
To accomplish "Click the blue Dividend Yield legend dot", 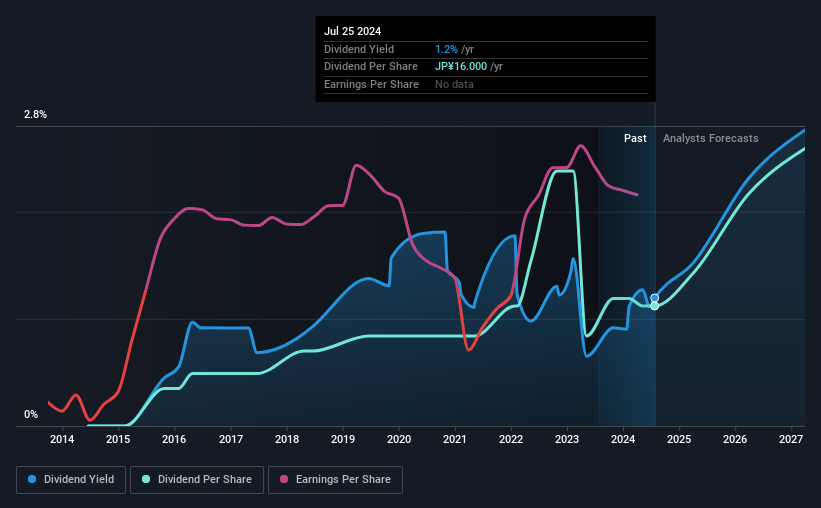I will pyautogui.click(x=32, y=479).
